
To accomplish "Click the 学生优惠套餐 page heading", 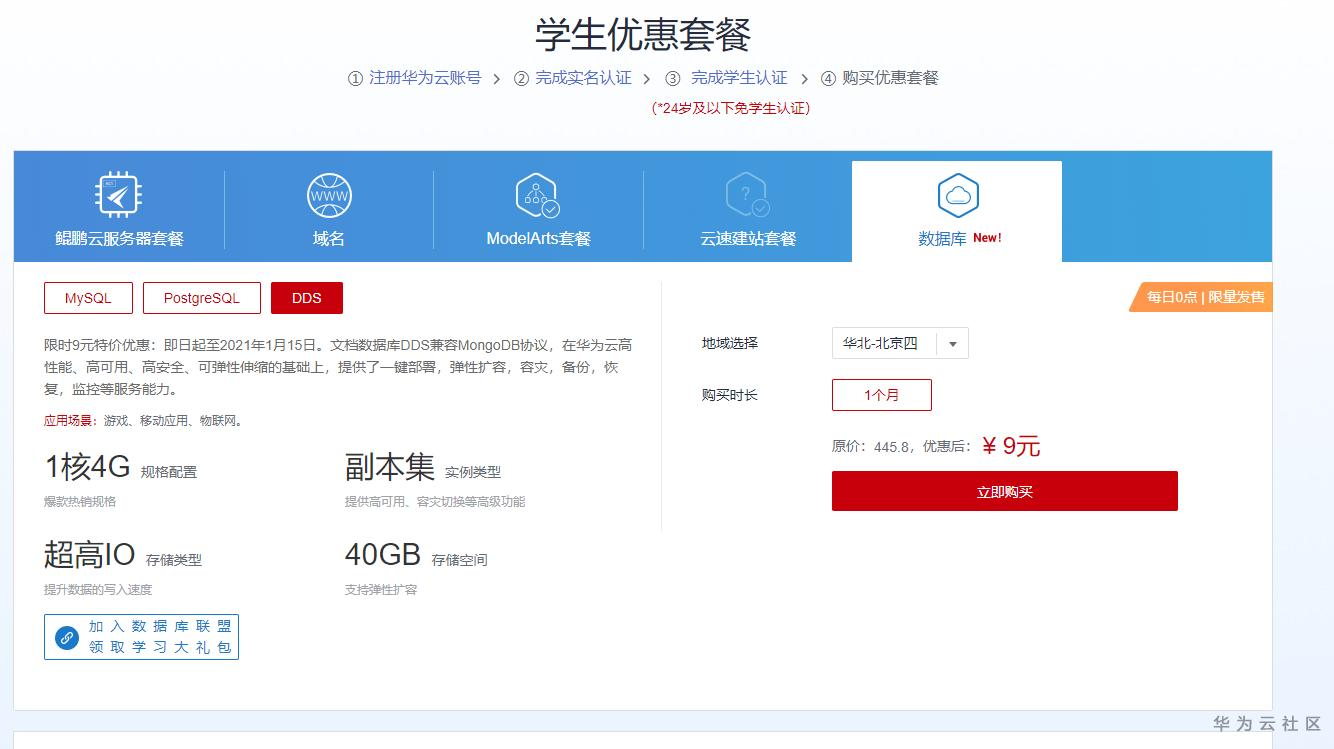I will tap(643, 34).
